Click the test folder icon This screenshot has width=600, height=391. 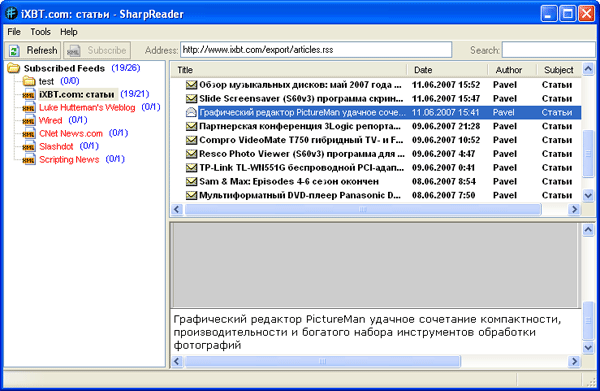pyautogui.click(x=29, y=81)
